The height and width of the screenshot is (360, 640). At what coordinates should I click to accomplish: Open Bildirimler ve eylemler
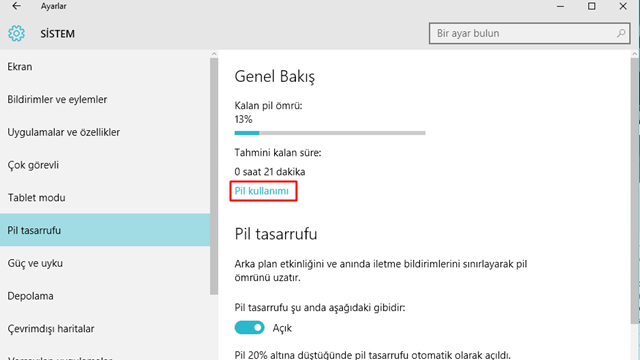(105, 99)
